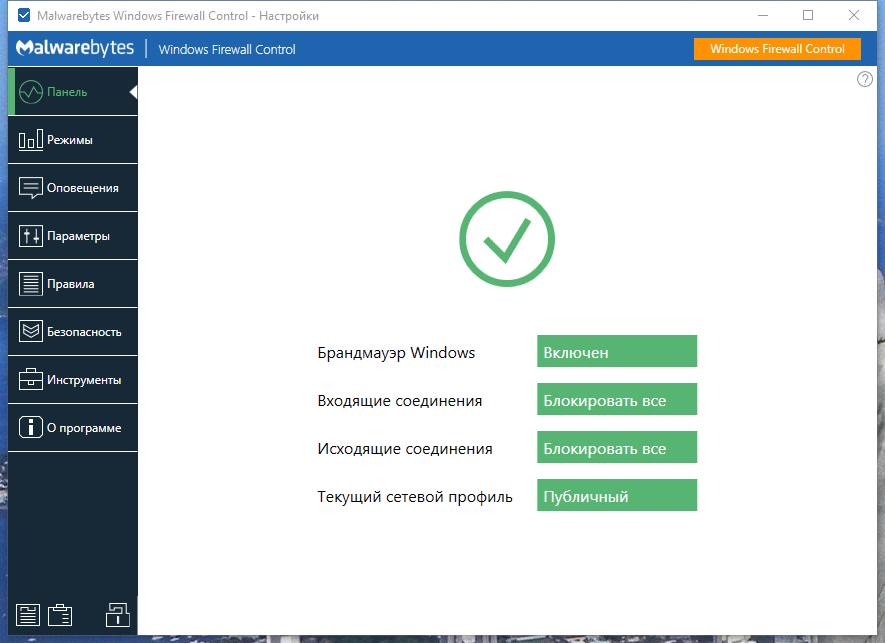The image size is (885, 643).
Task: Click the Исходящие соединения label
Action: point(405,449)
